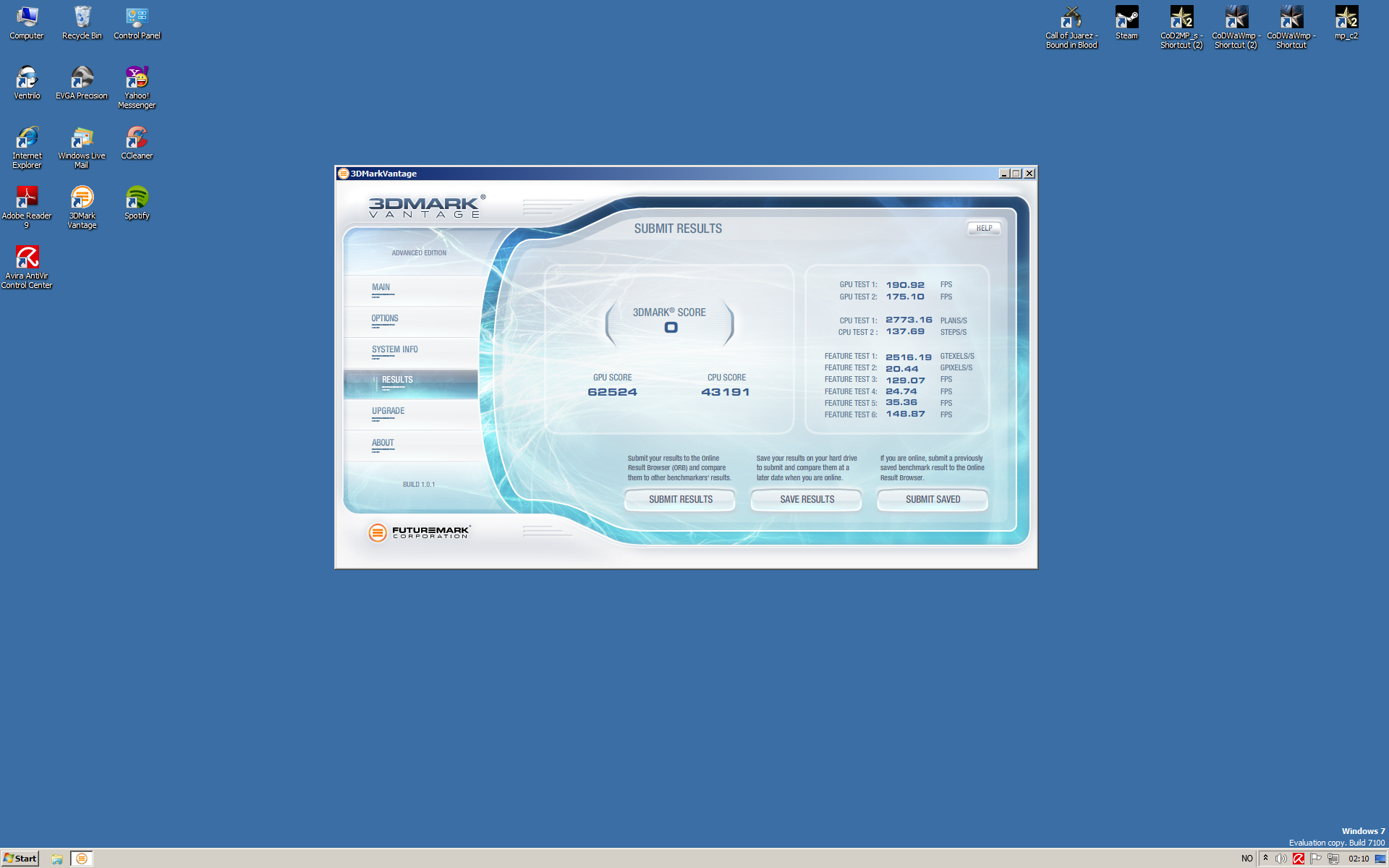Click the FEATURE TEST 1 value 2516.19

(x=909, y=357)
